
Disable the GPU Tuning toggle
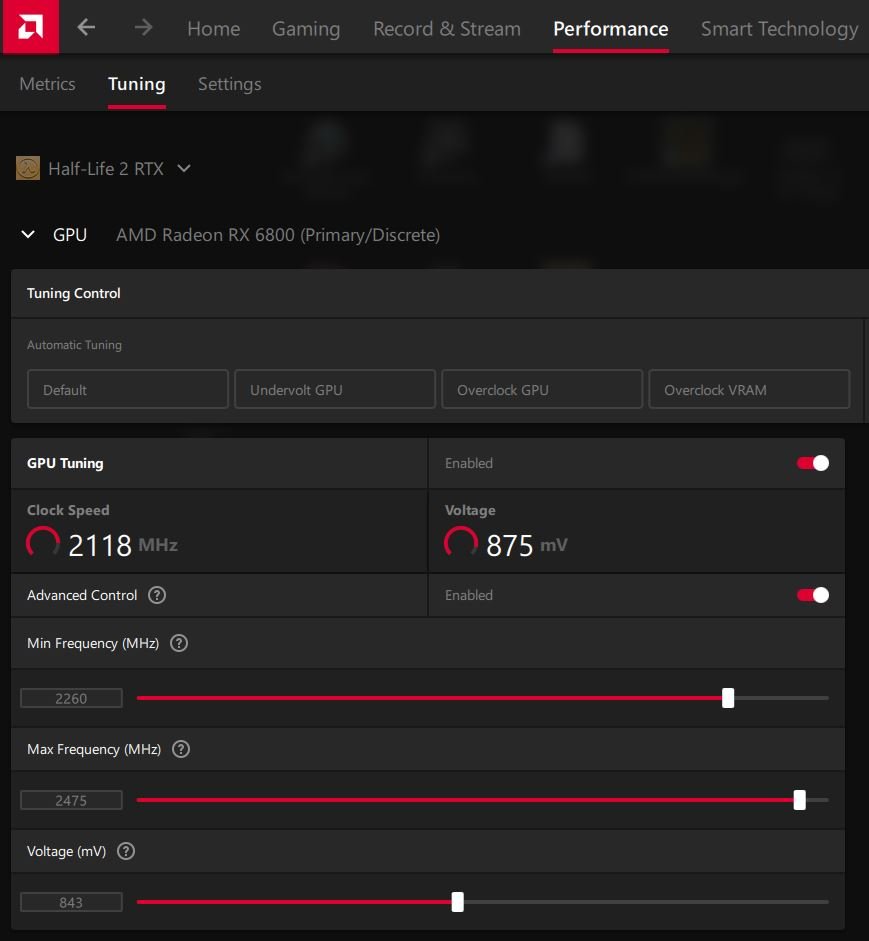[813, 463]
